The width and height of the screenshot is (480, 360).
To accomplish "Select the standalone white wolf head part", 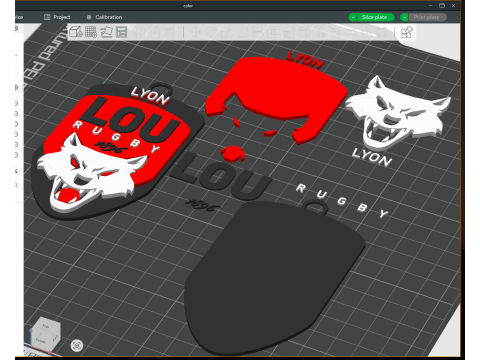I will pos(398,112).
